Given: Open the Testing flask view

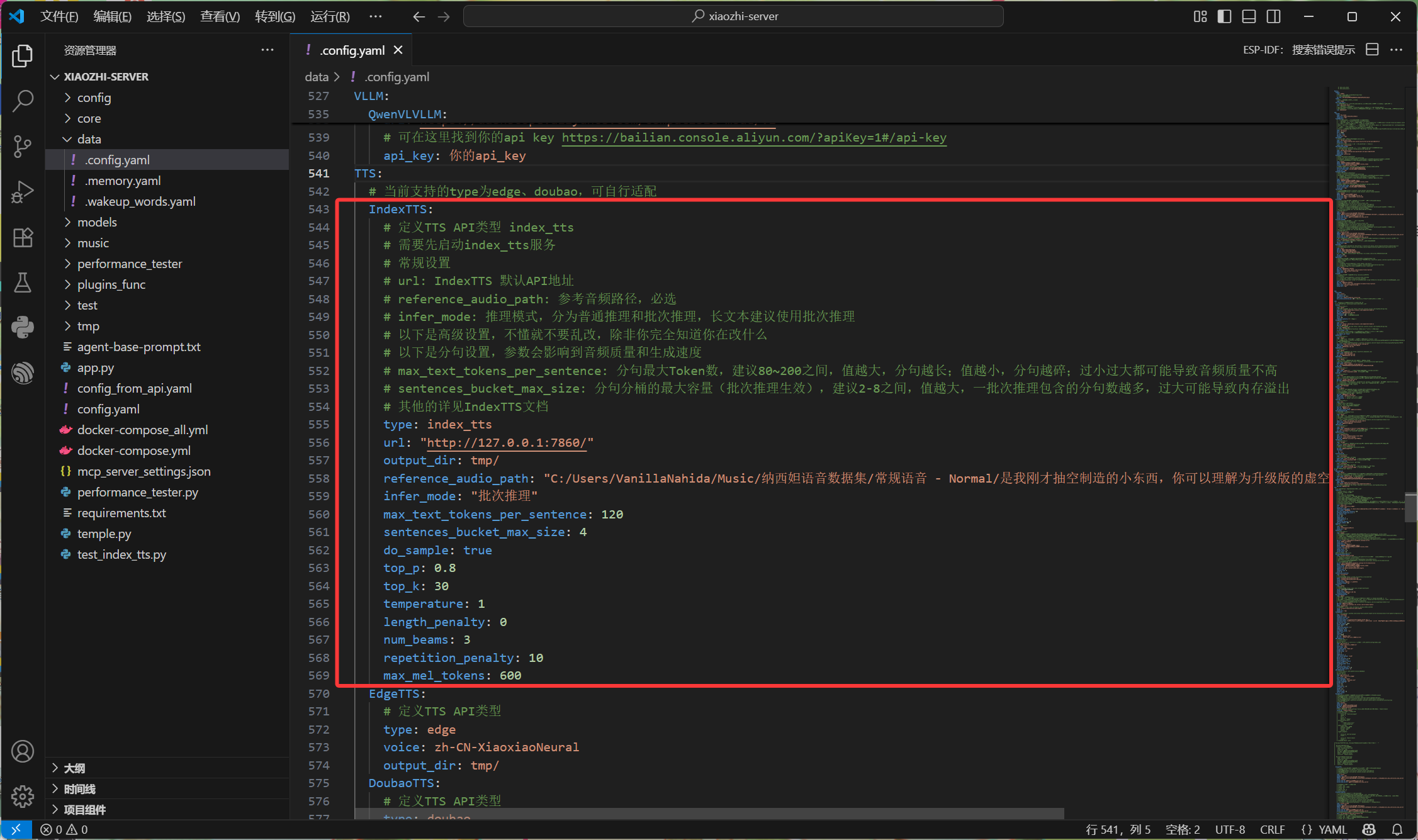Looking at the screenshot, I should point(23,283).
